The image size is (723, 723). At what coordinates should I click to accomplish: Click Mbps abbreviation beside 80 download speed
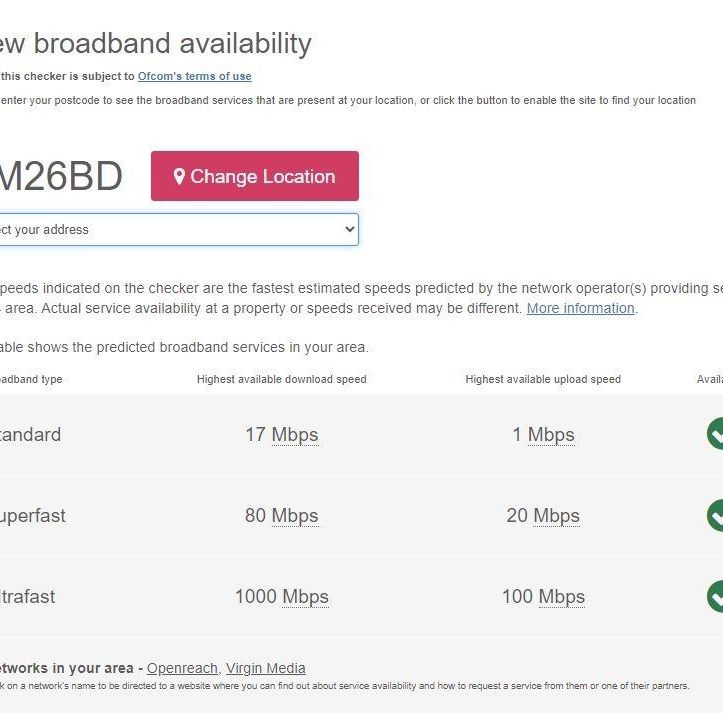(295, 516)
